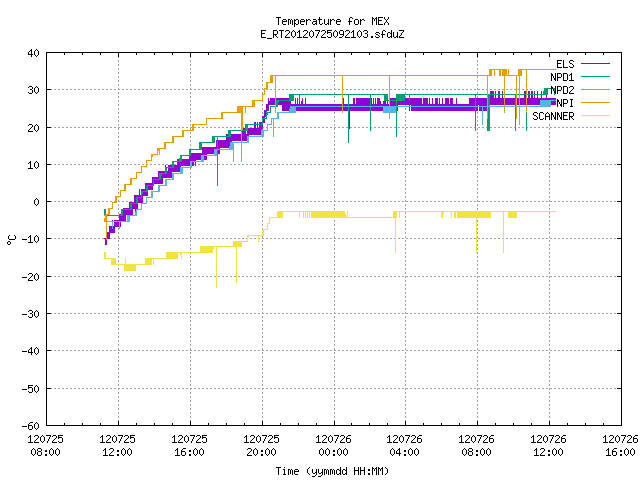Click the blue NPD2 legend line sample
The width and height of the screenshot is (640, 480).
pyautogui.click(x=595, y=90)
